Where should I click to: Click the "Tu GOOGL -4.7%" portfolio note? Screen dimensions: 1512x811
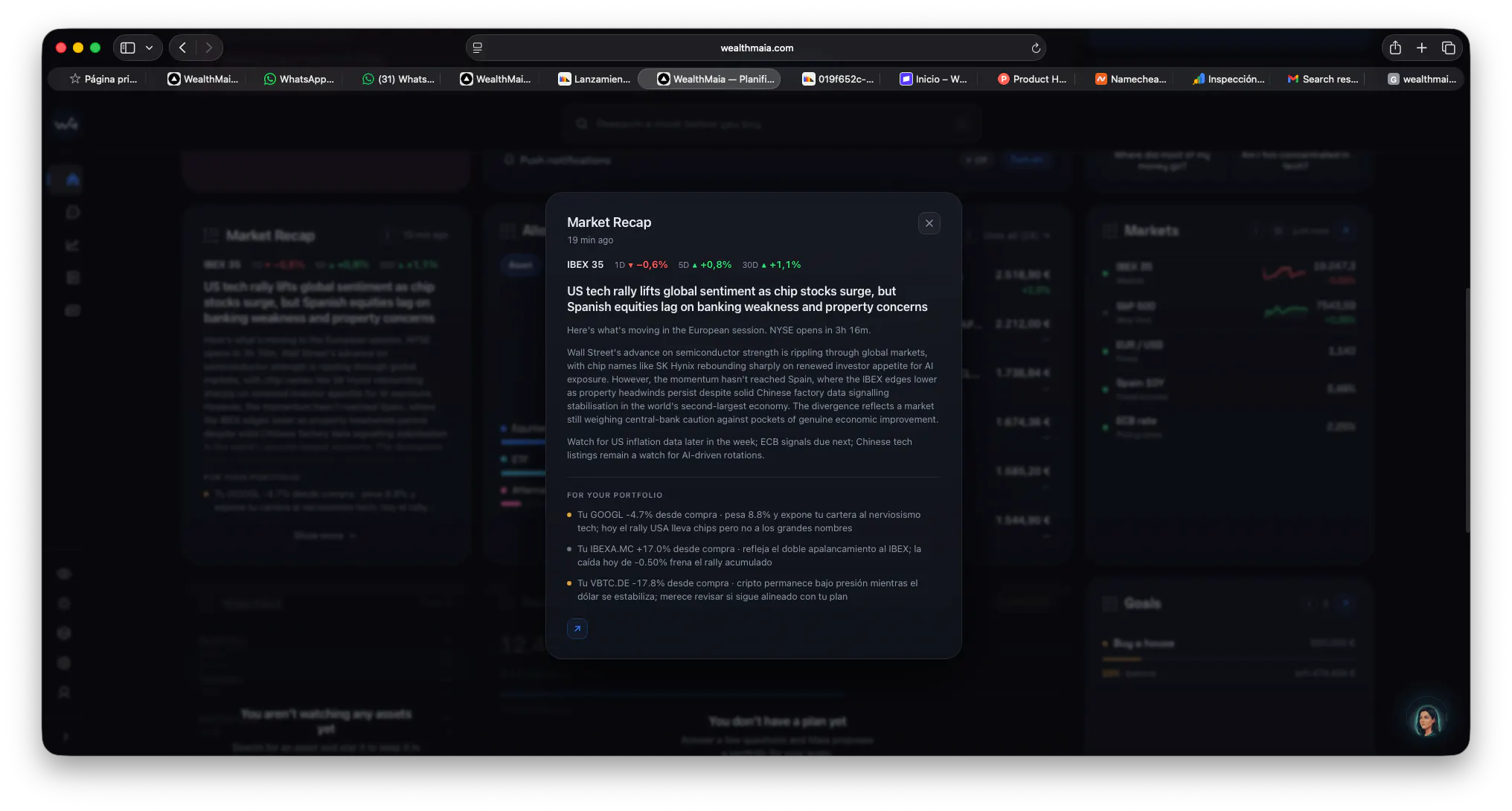(749, 522)
